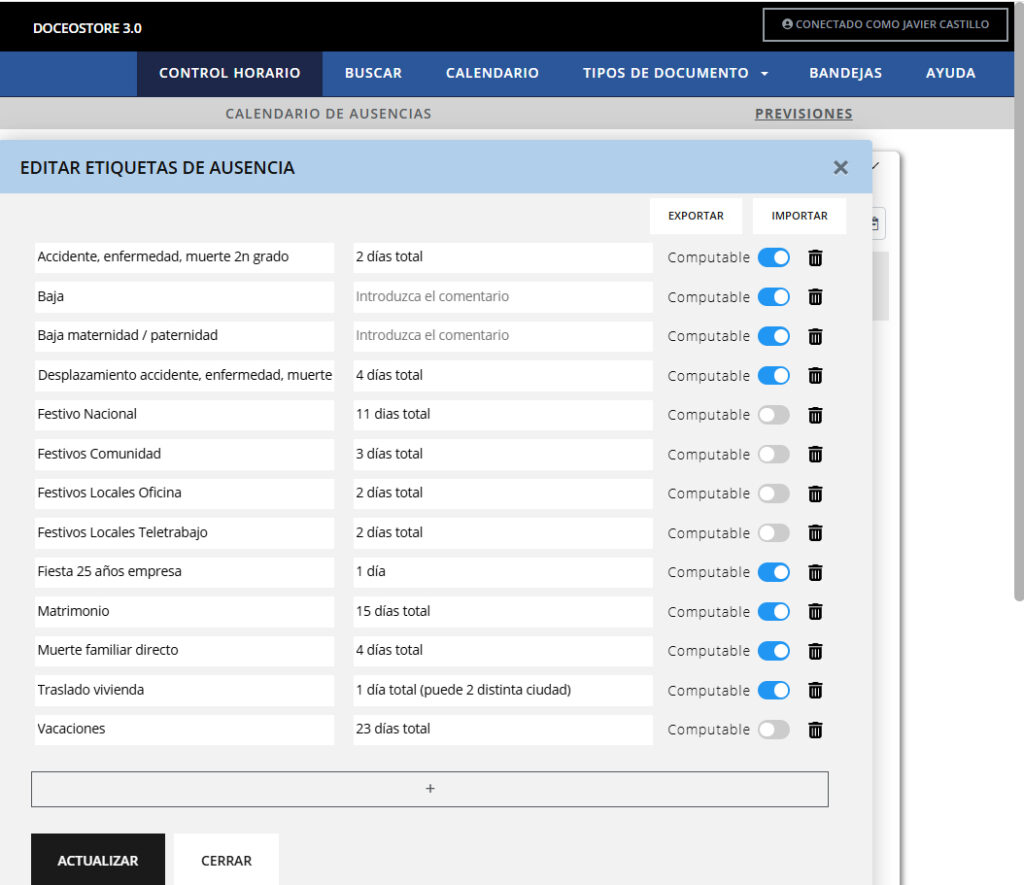Trash the Festivos Locales Oficina label

point(815,494)
